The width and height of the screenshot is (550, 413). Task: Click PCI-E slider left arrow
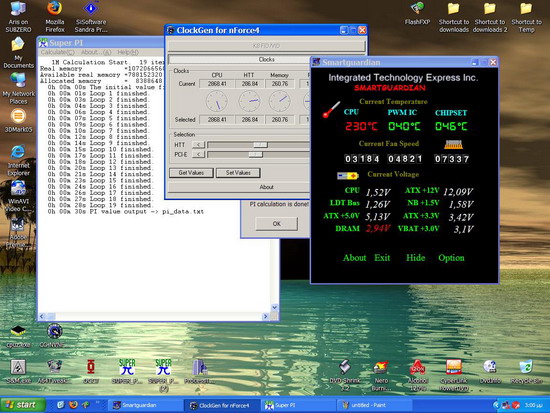(198, 154)
